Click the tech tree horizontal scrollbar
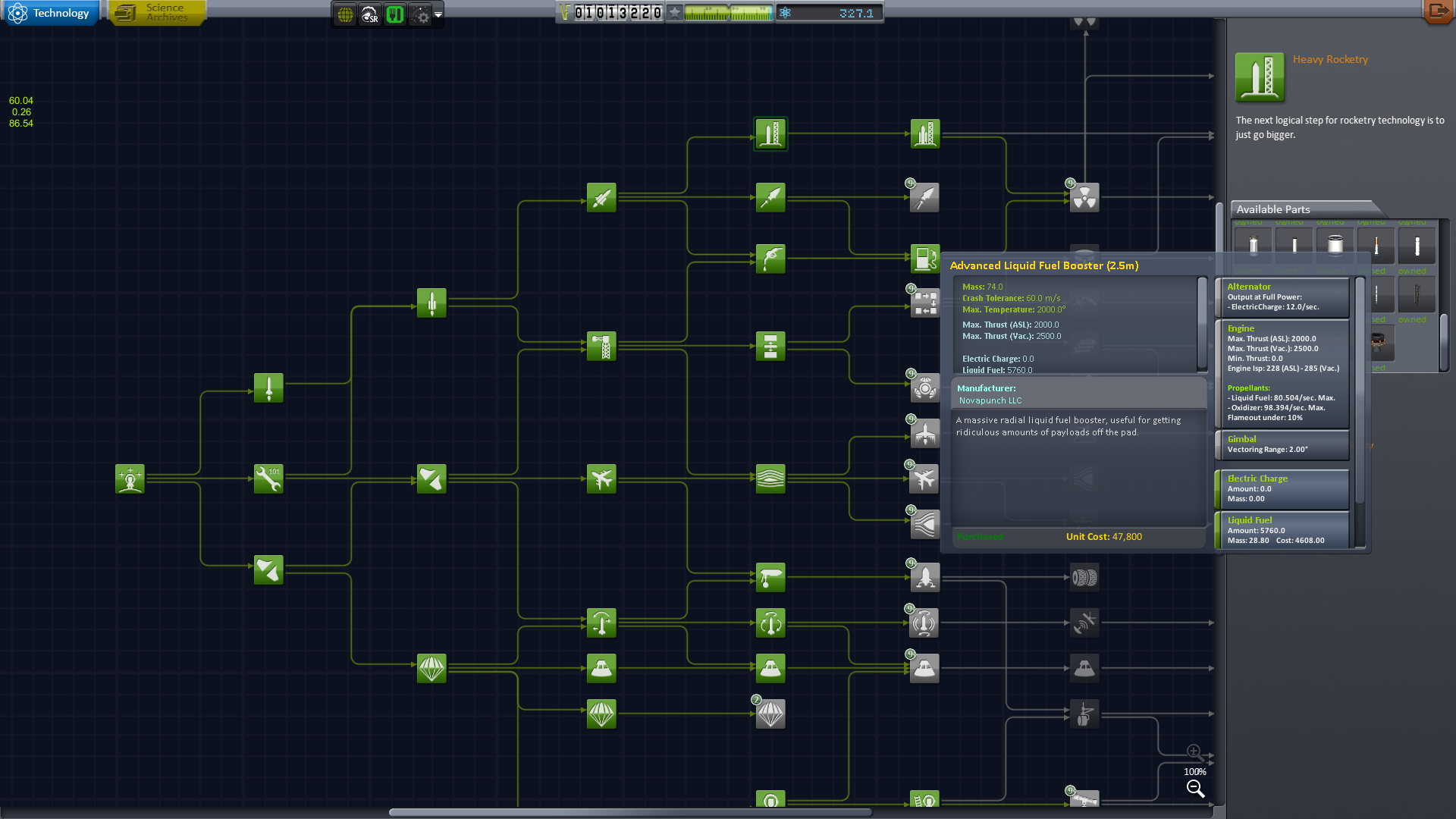 pyautogui.click(x=629, y=812)
